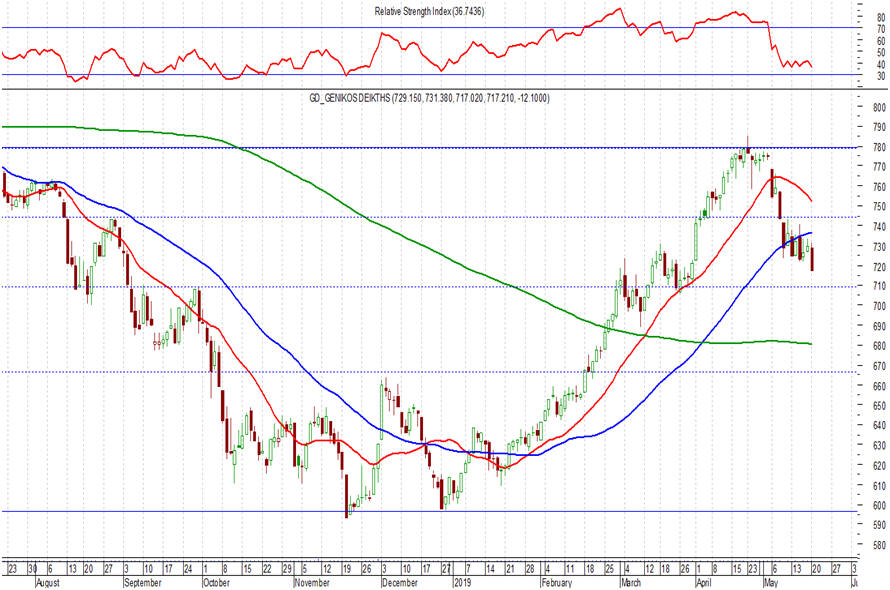Click the 700 price axis label
Screen dimensions: 890x590
coord(880,306)
